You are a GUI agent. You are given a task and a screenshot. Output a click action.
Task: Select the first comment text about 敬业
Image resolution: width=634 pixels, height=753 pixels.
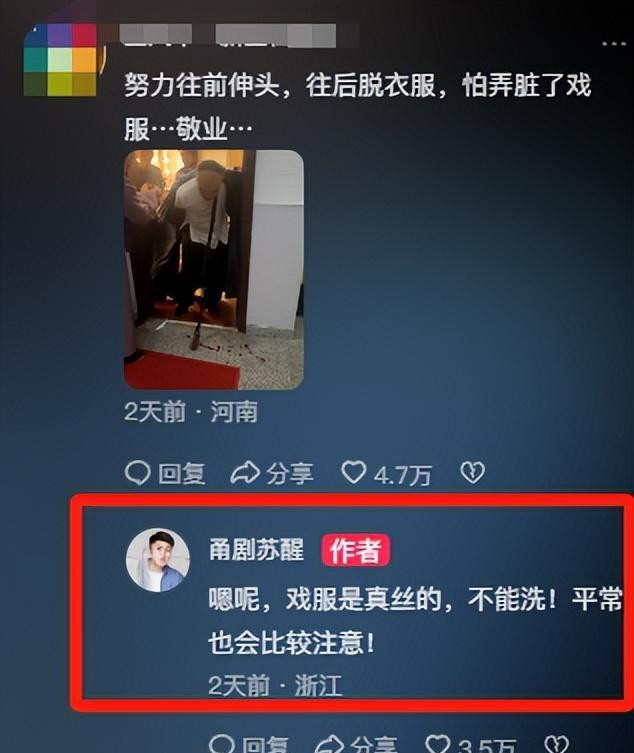click(357, 107)
